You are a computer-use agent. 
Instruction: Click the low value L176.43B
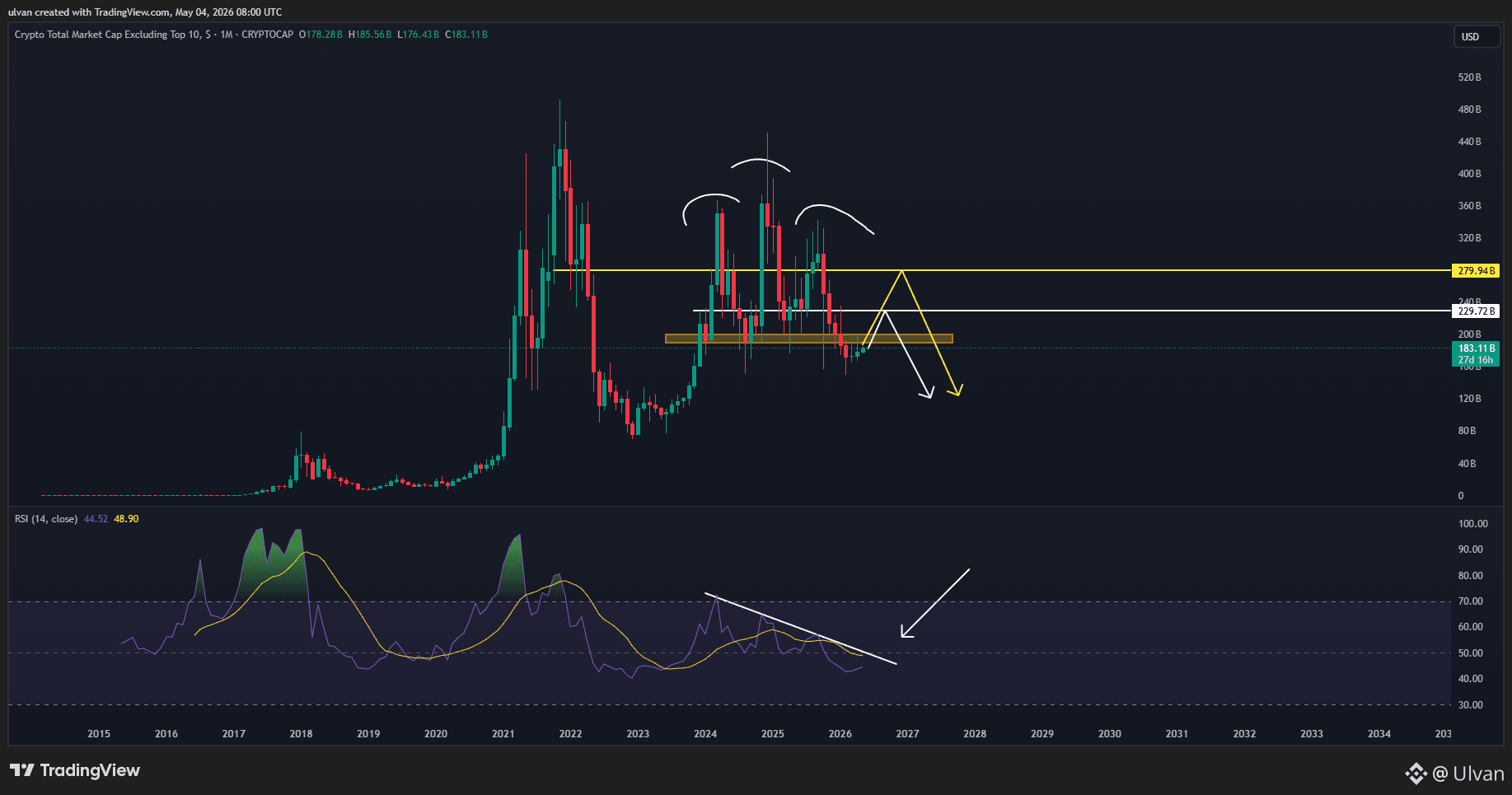(x=419, y=35)
